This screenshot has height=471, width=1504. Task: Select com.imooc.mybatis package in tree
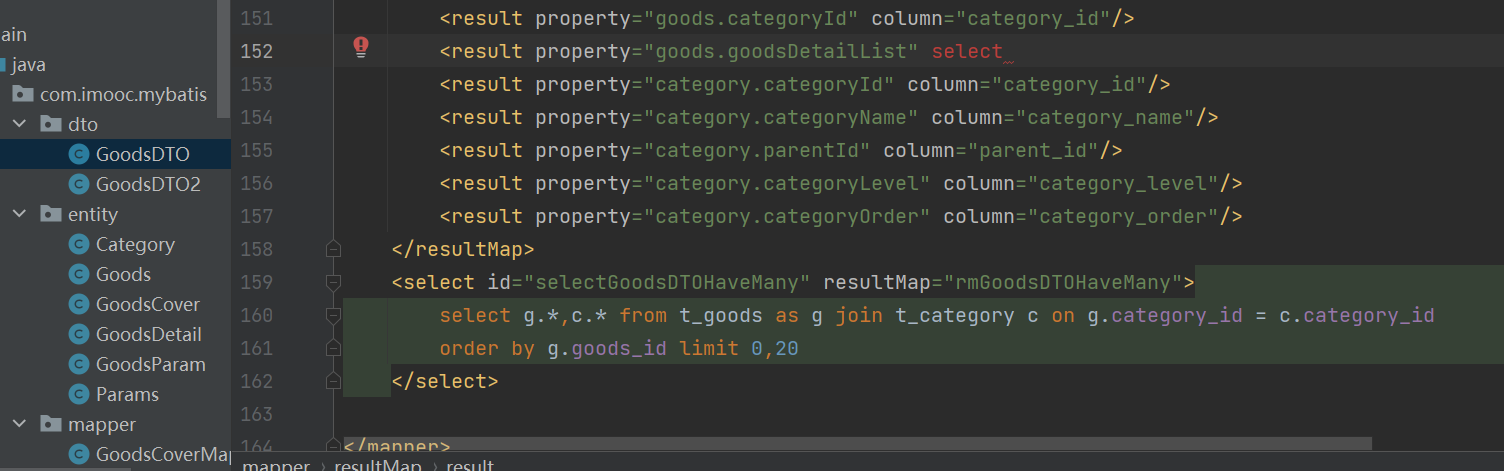point(123,94)
